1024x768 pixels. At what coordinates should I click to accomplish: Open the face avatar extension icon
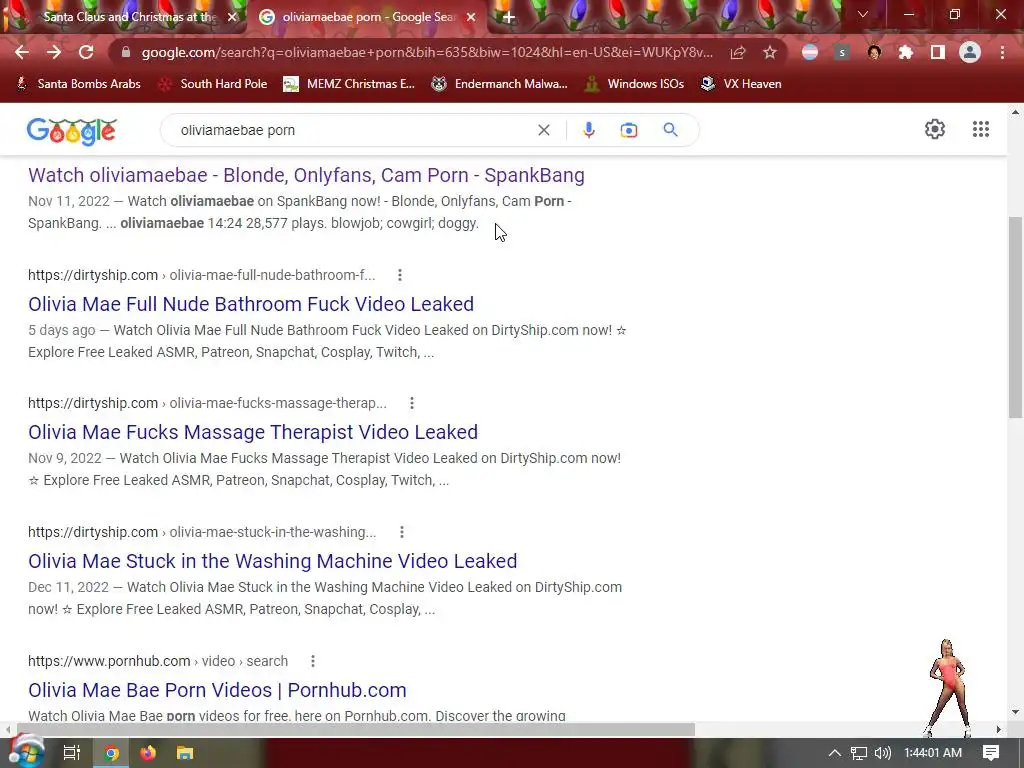(874, 52)
